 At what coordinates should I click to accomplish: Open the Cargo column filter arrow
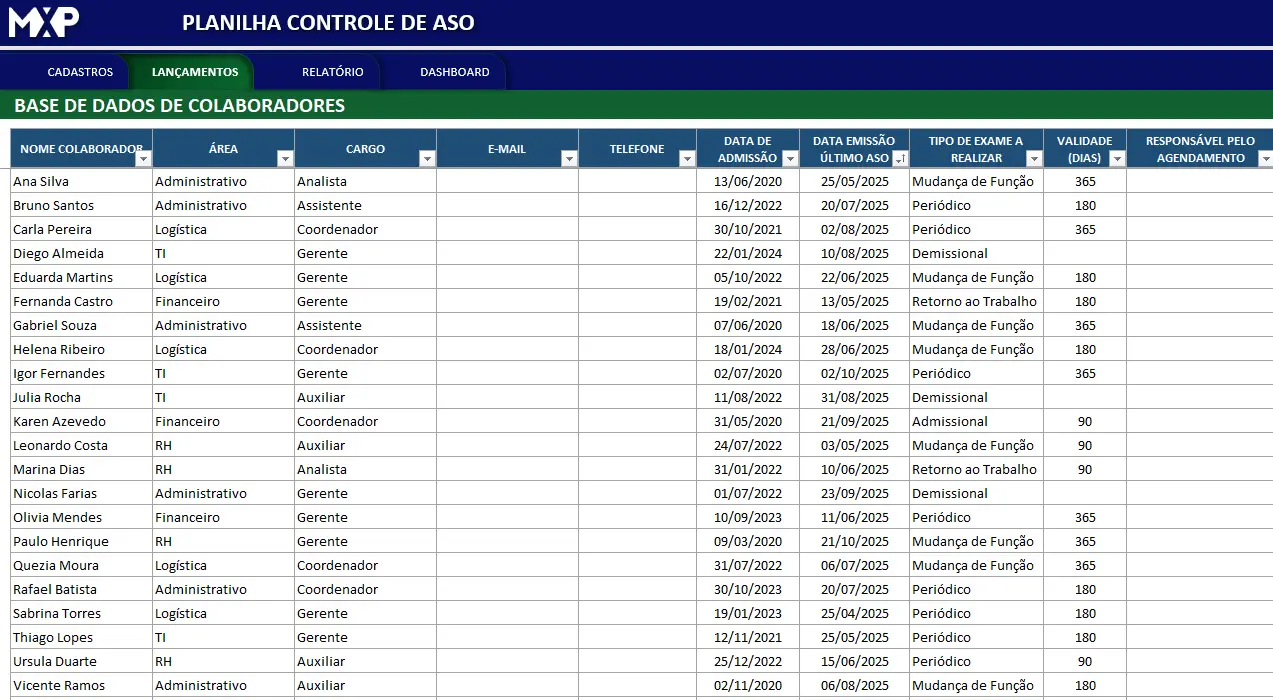(x=426, y=159)
